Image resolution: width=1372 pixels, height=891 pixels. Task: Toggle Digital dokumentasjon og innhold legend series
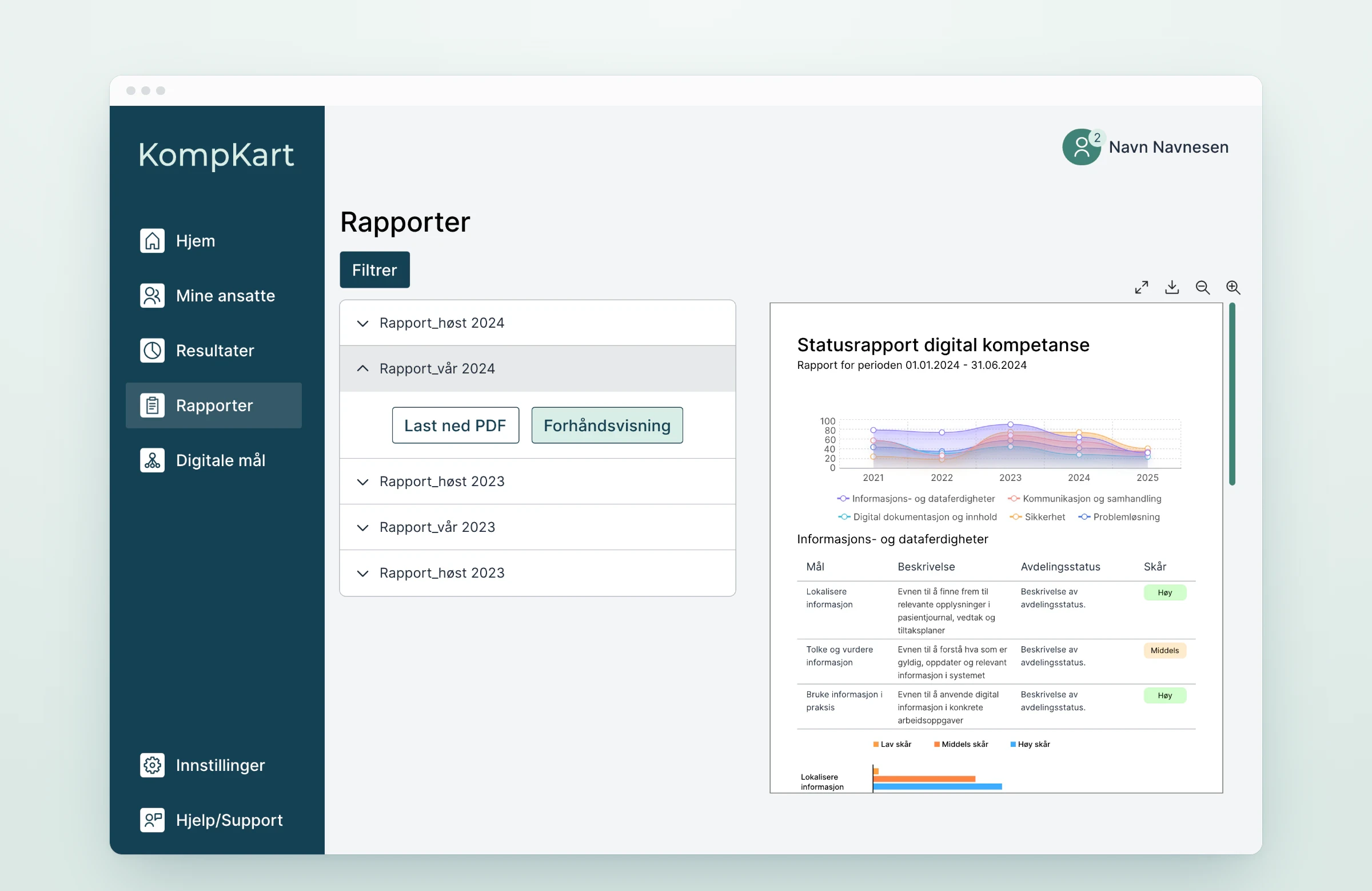[x=917, y=517]
